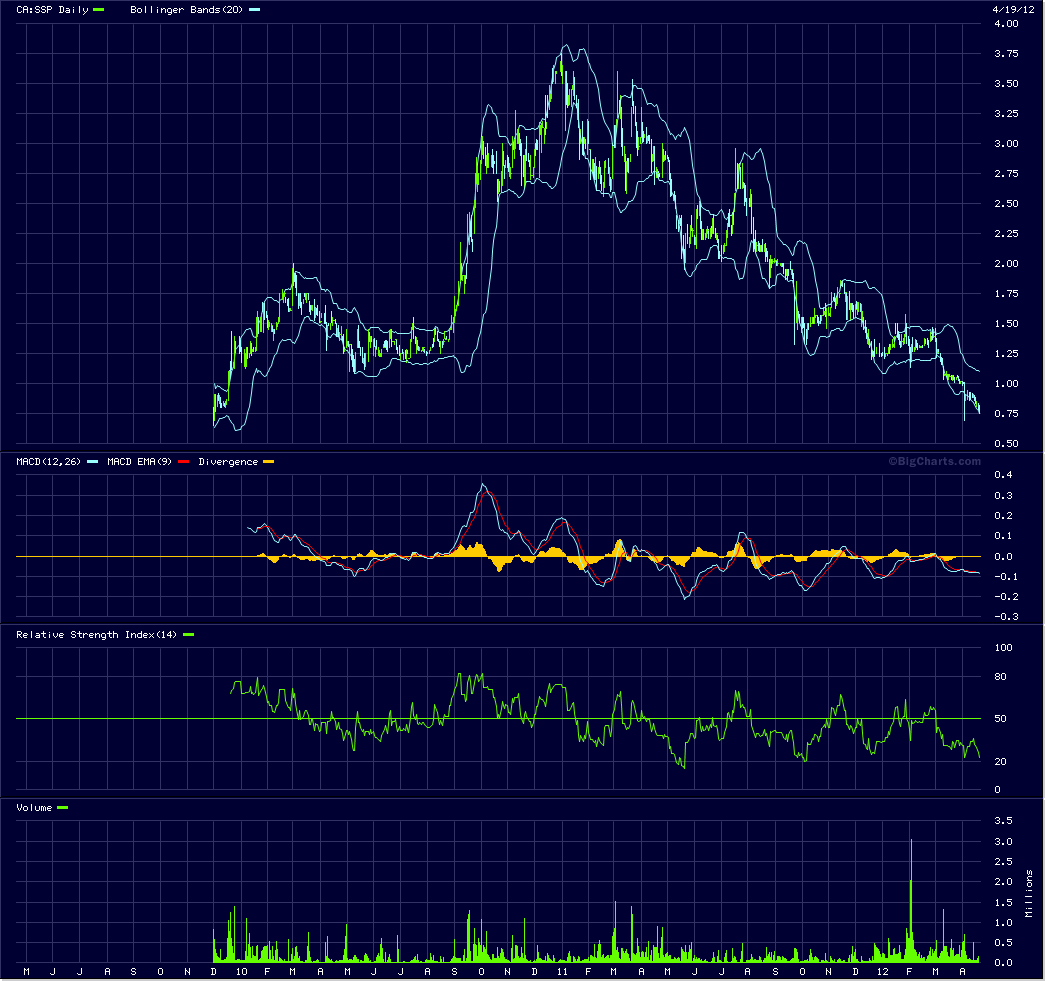Click the 3.75 price axis value

pos(1006,54)
